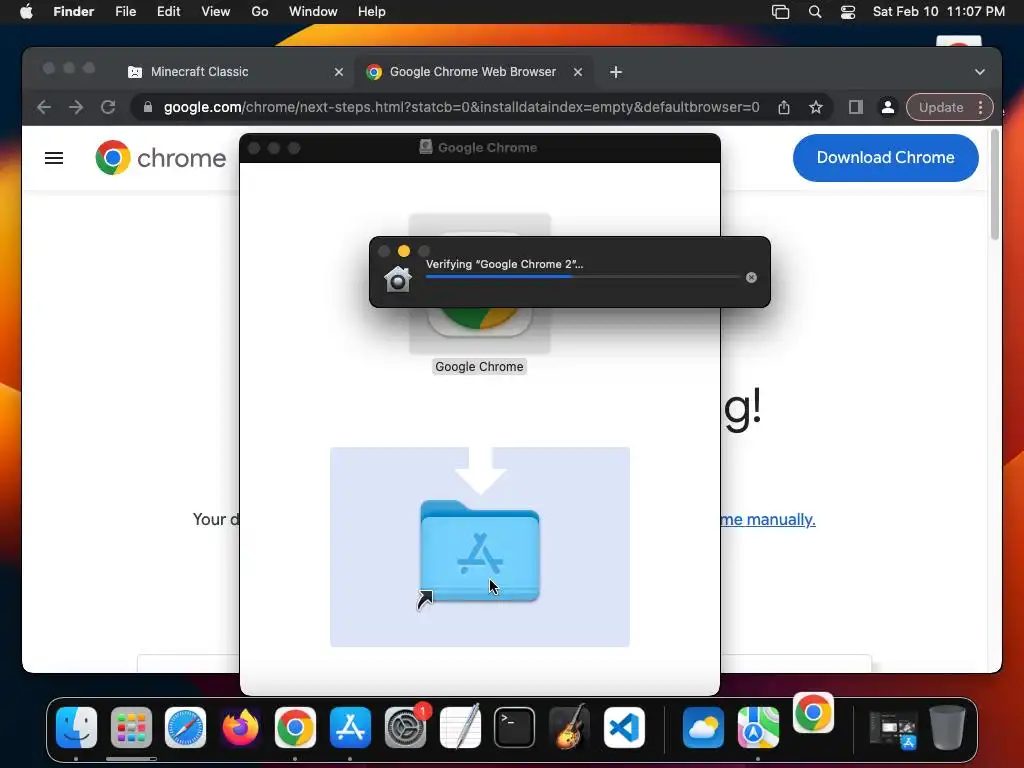Open the File menu
1024x768 pixels.
click(125, 12)
